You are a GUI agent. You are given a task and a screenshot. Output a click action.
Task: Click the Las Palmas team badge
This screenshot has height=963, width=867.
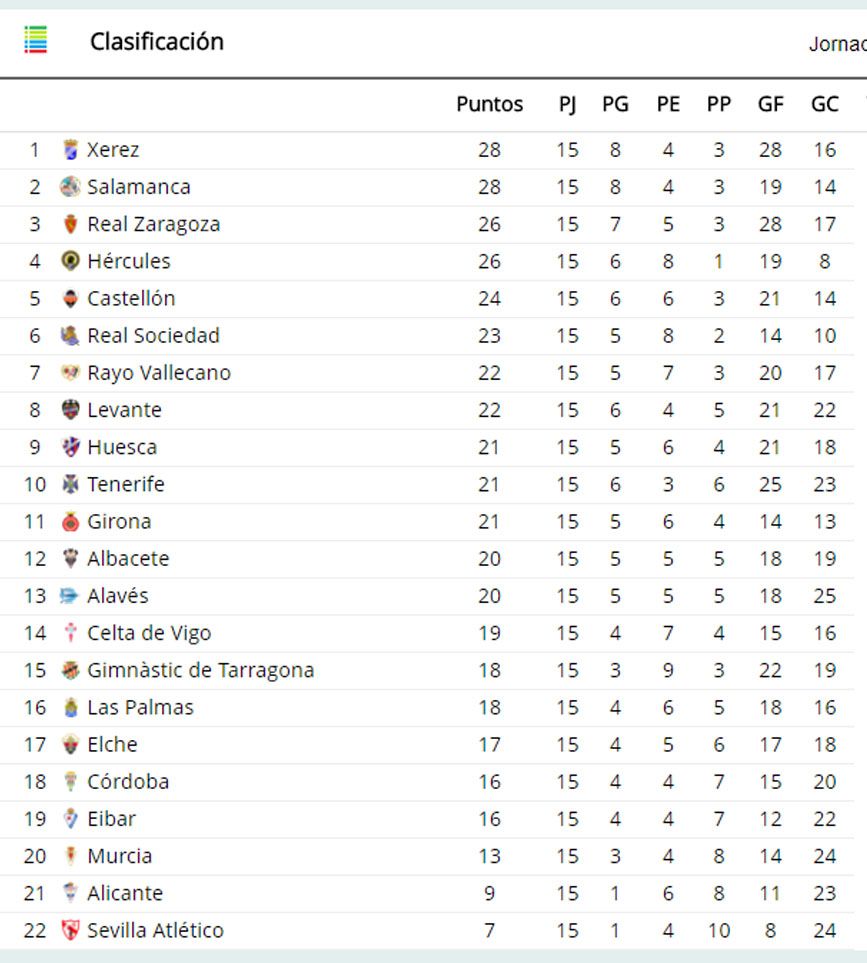(70, 707)
